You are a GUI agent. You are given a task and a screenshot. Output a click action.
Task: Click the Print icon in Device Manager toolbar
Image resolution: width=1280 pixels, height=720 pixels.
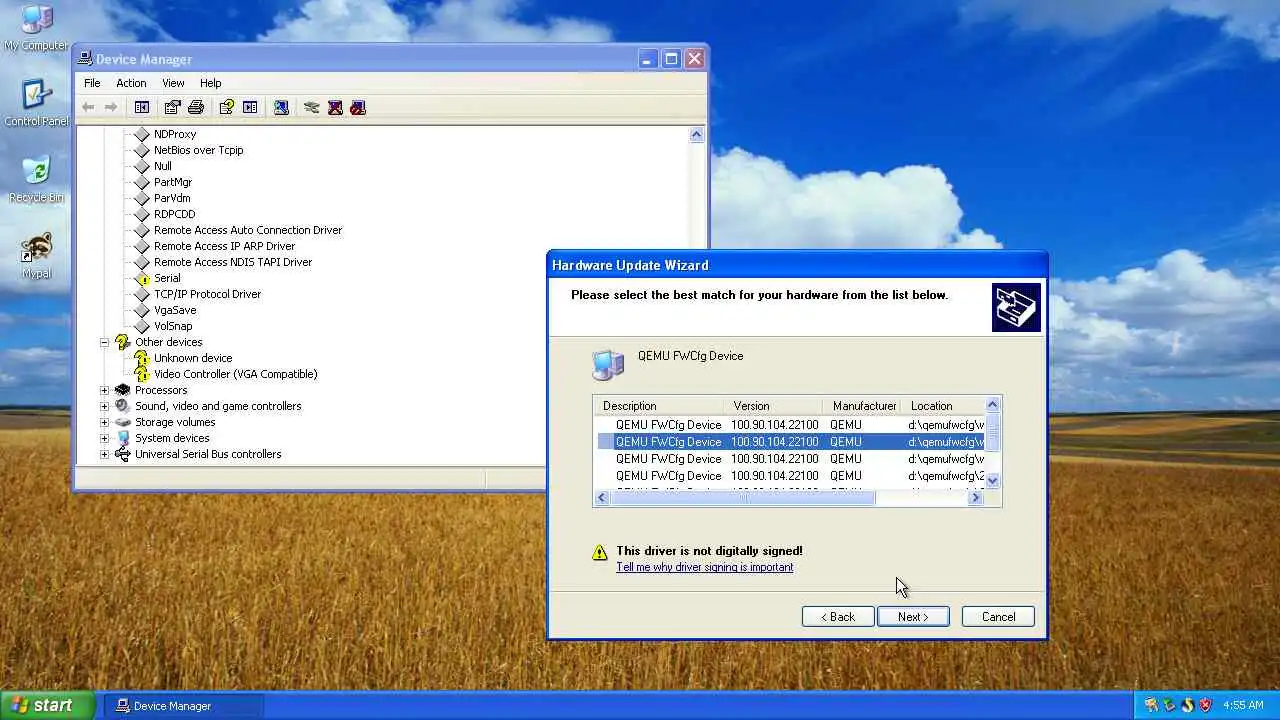click(x=196, y=107)
